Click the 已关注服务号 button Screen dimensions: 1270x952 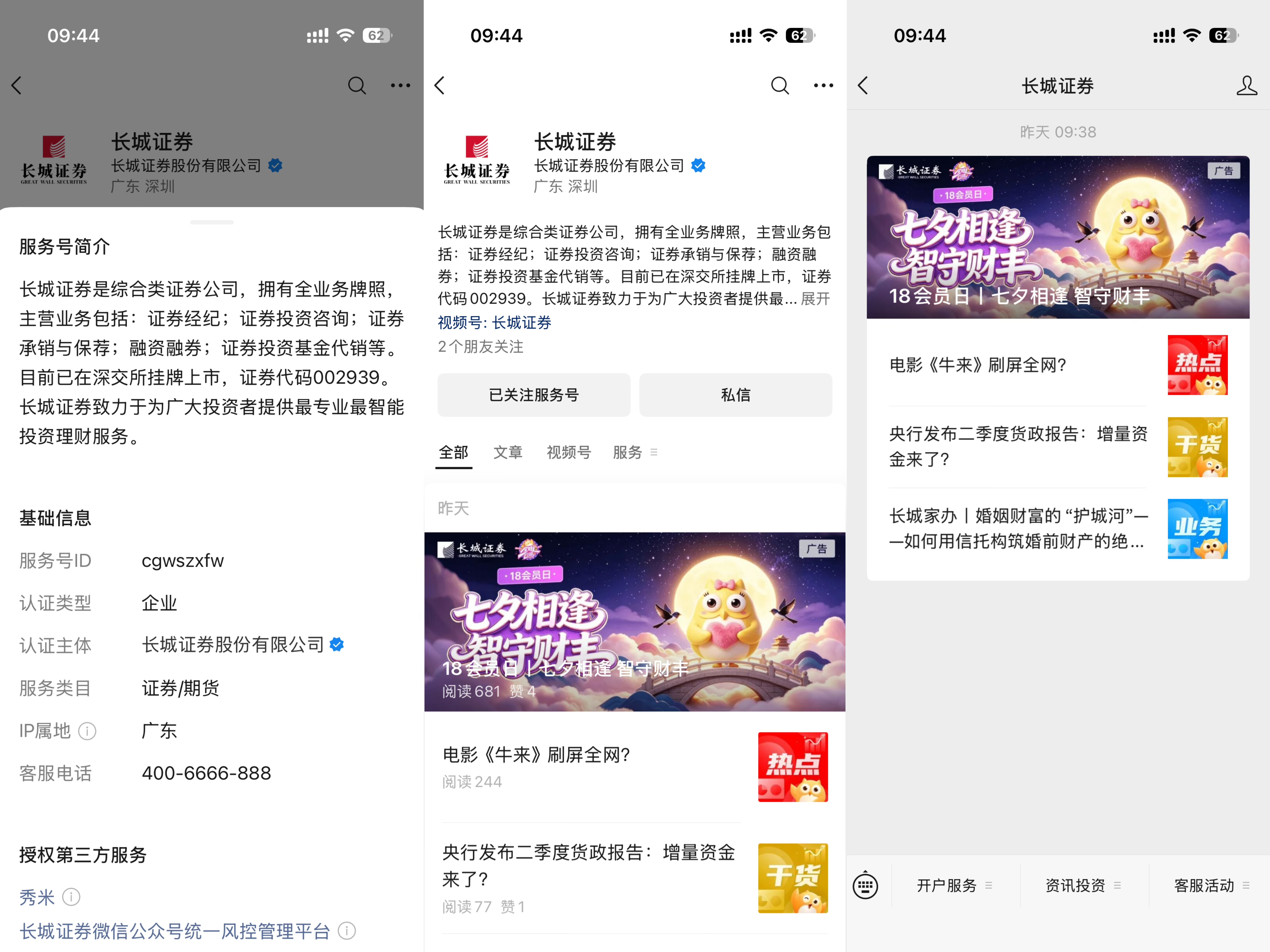(x=534, y=395)
